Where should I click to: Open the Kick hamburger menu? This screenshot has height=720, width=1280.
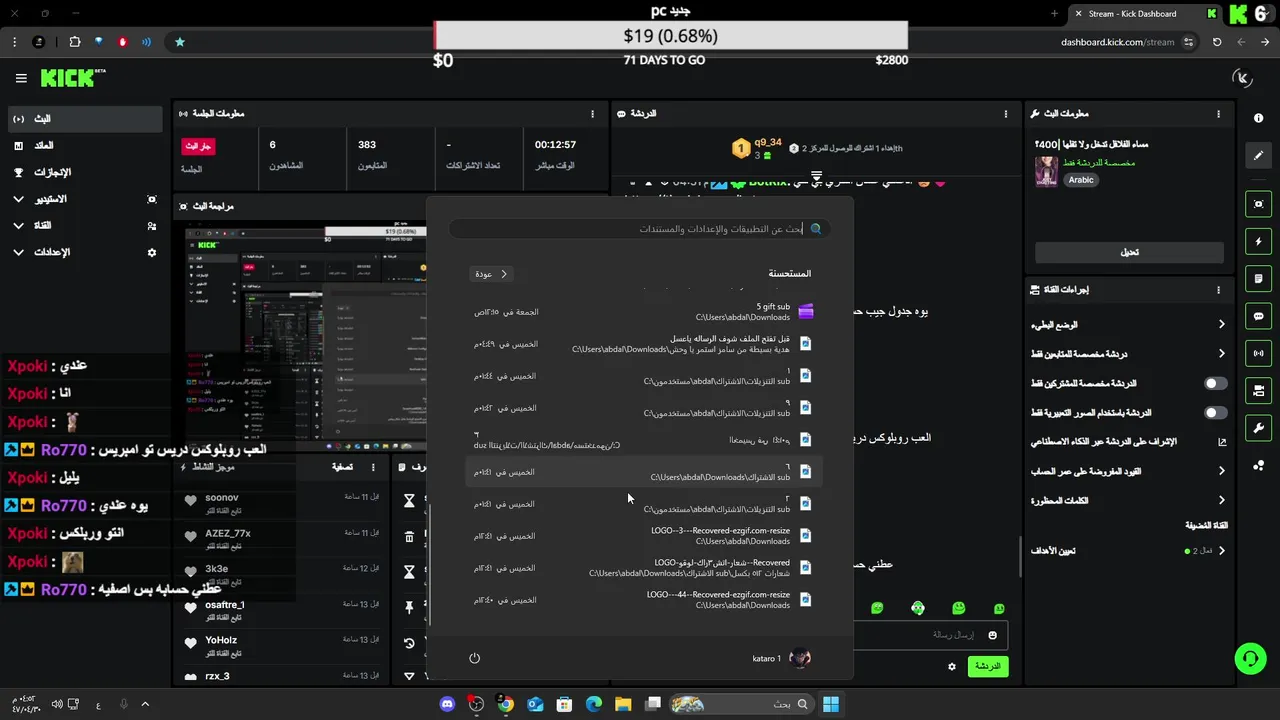tap(21, 78)
